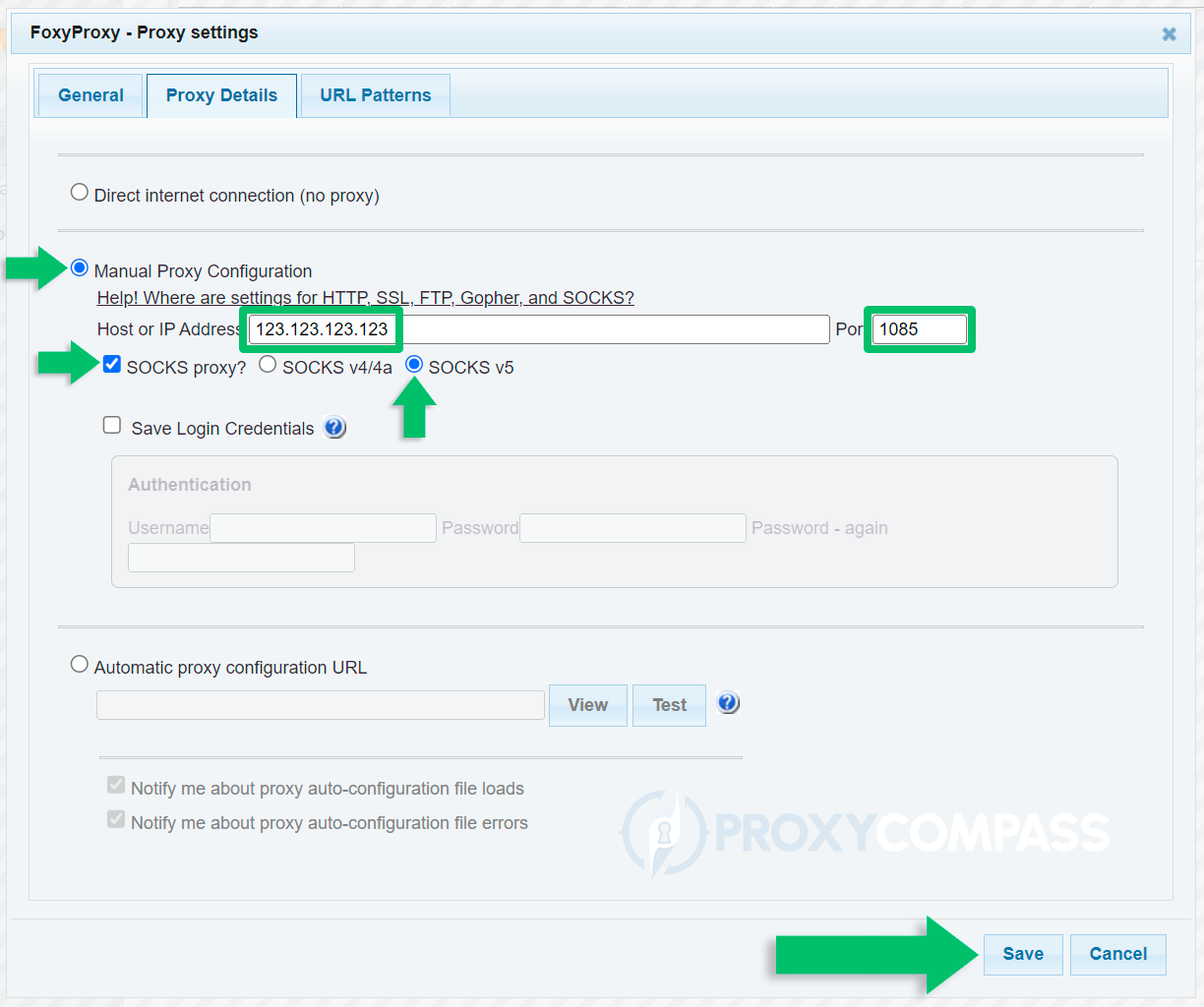Click the Host or IP Address field

coord(539,329)
